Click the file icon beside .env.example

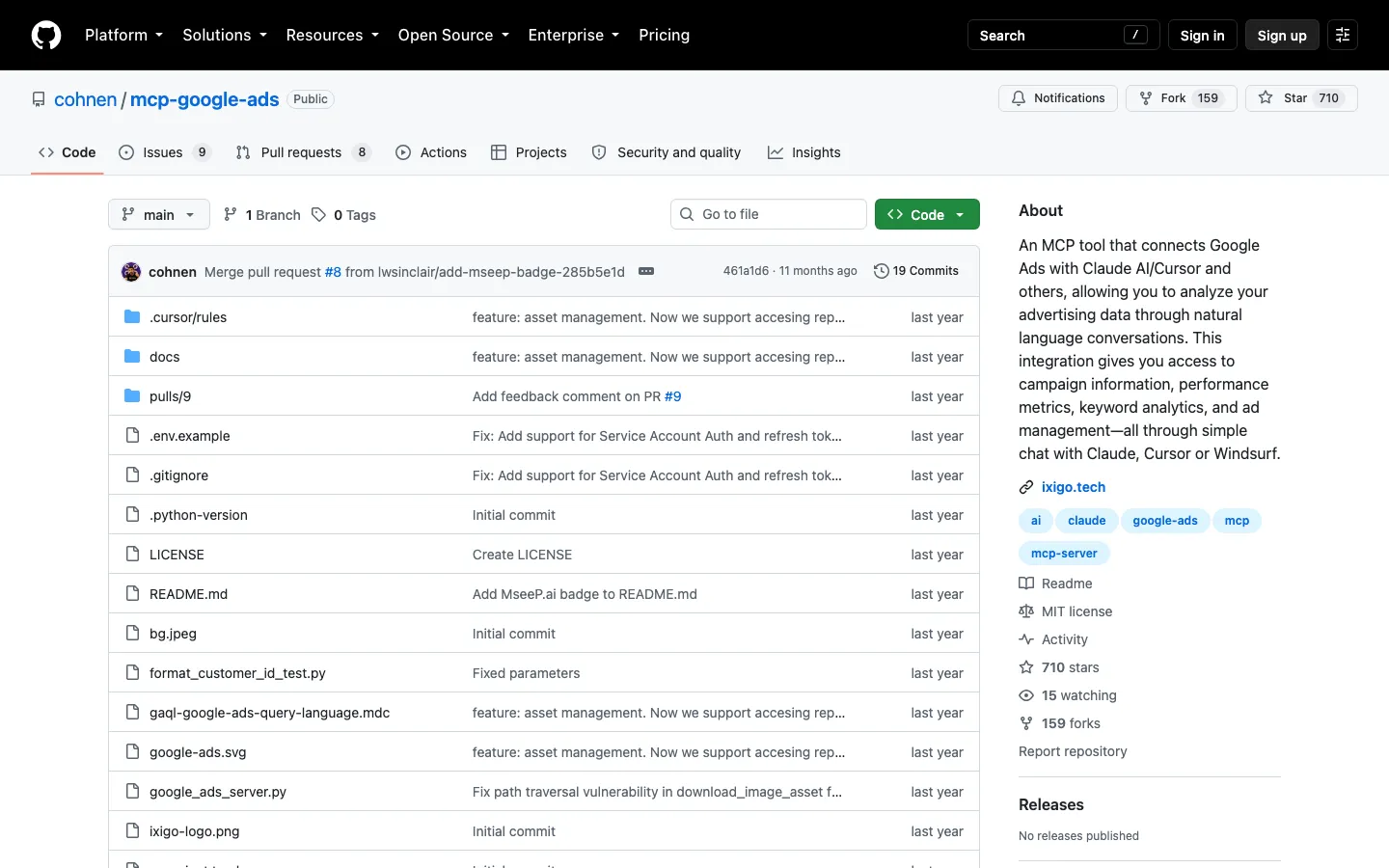132,436
